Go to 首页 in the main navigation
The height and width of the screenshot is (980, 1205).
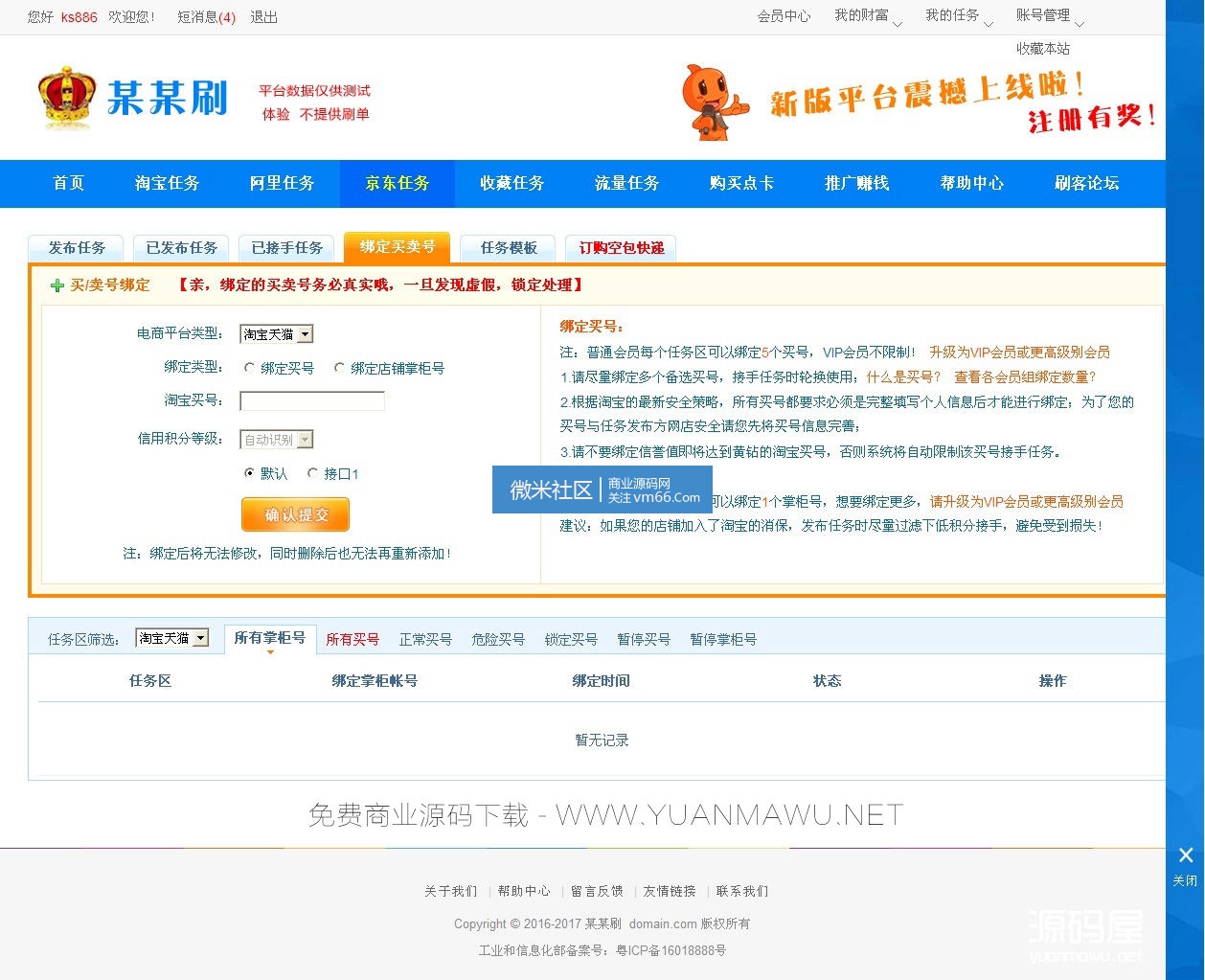point(68,183)
